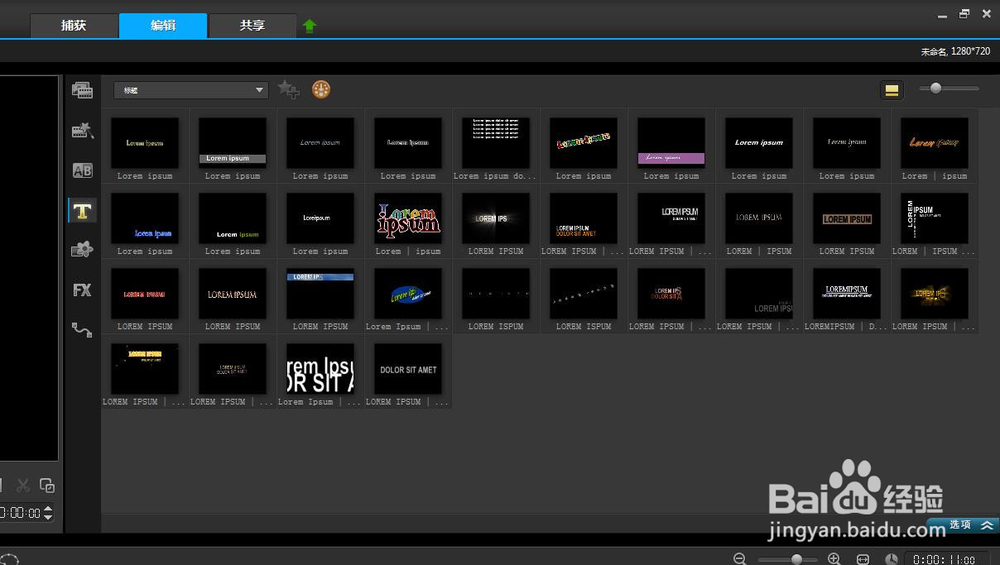Click the 未命名, 1280*720 project name text
1000x565 pixels.
(955, 51)
